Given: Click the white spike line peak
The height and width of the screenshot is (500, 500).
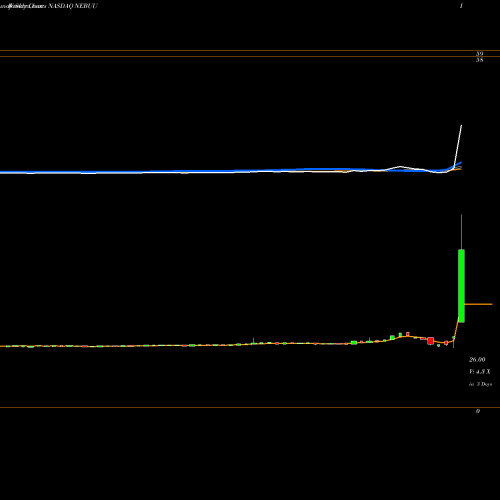Looking at the screenshot, I should (461, 126).
